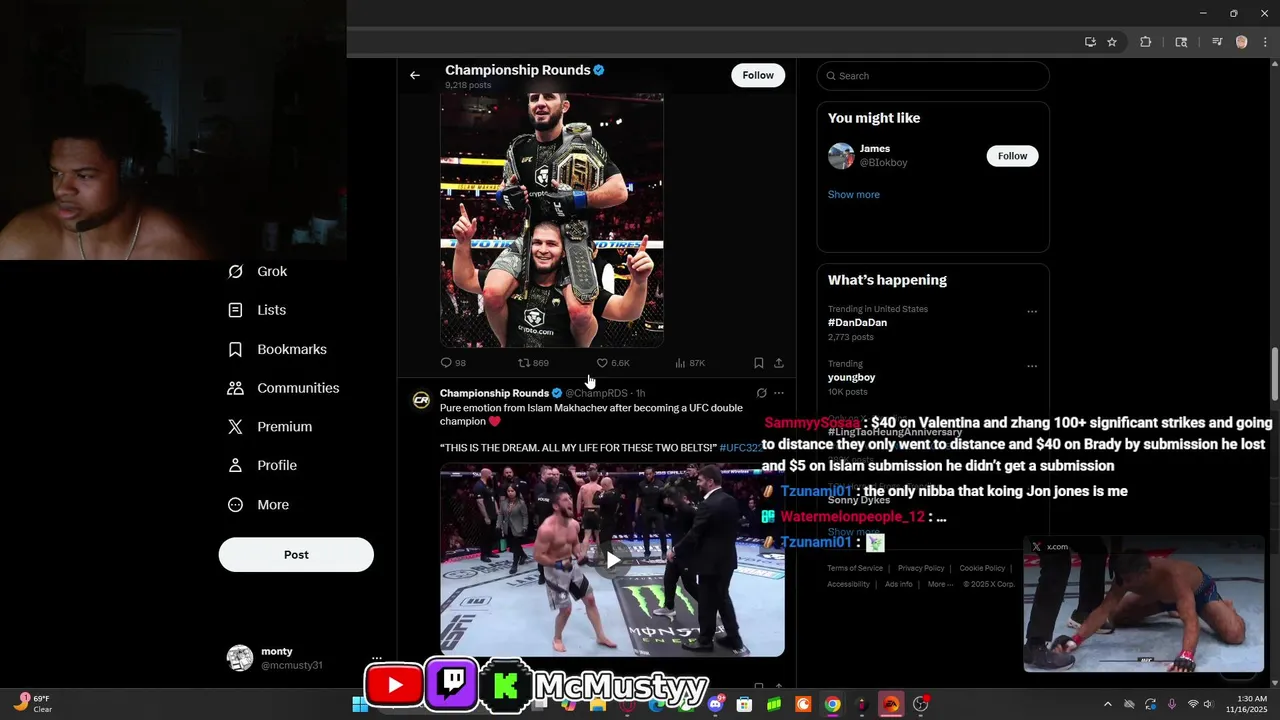Click the reply icon showing 98

(x=453, y=363)
